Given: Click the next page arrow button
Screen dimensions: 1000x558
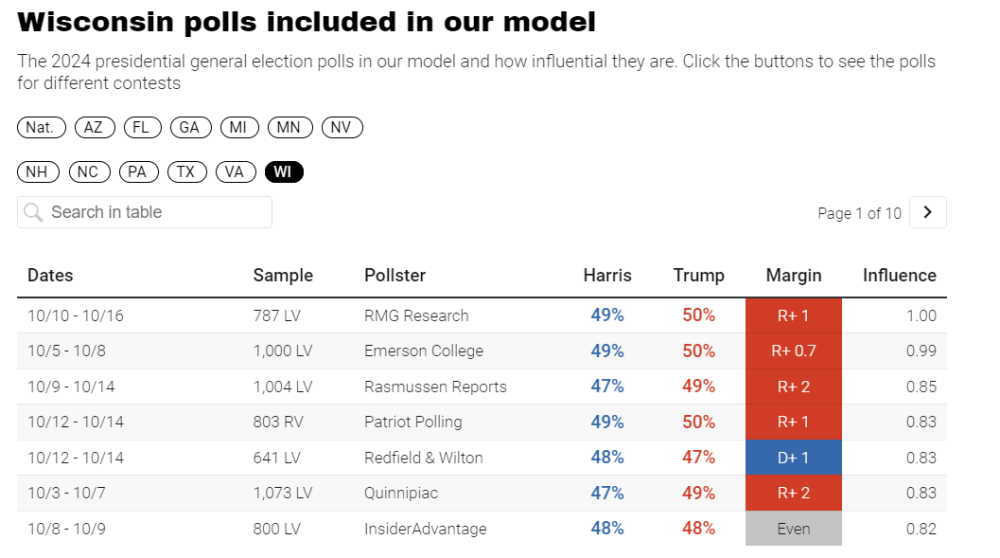Looking at the screenshot, I should pyautogui.click(x=928, y=212).
